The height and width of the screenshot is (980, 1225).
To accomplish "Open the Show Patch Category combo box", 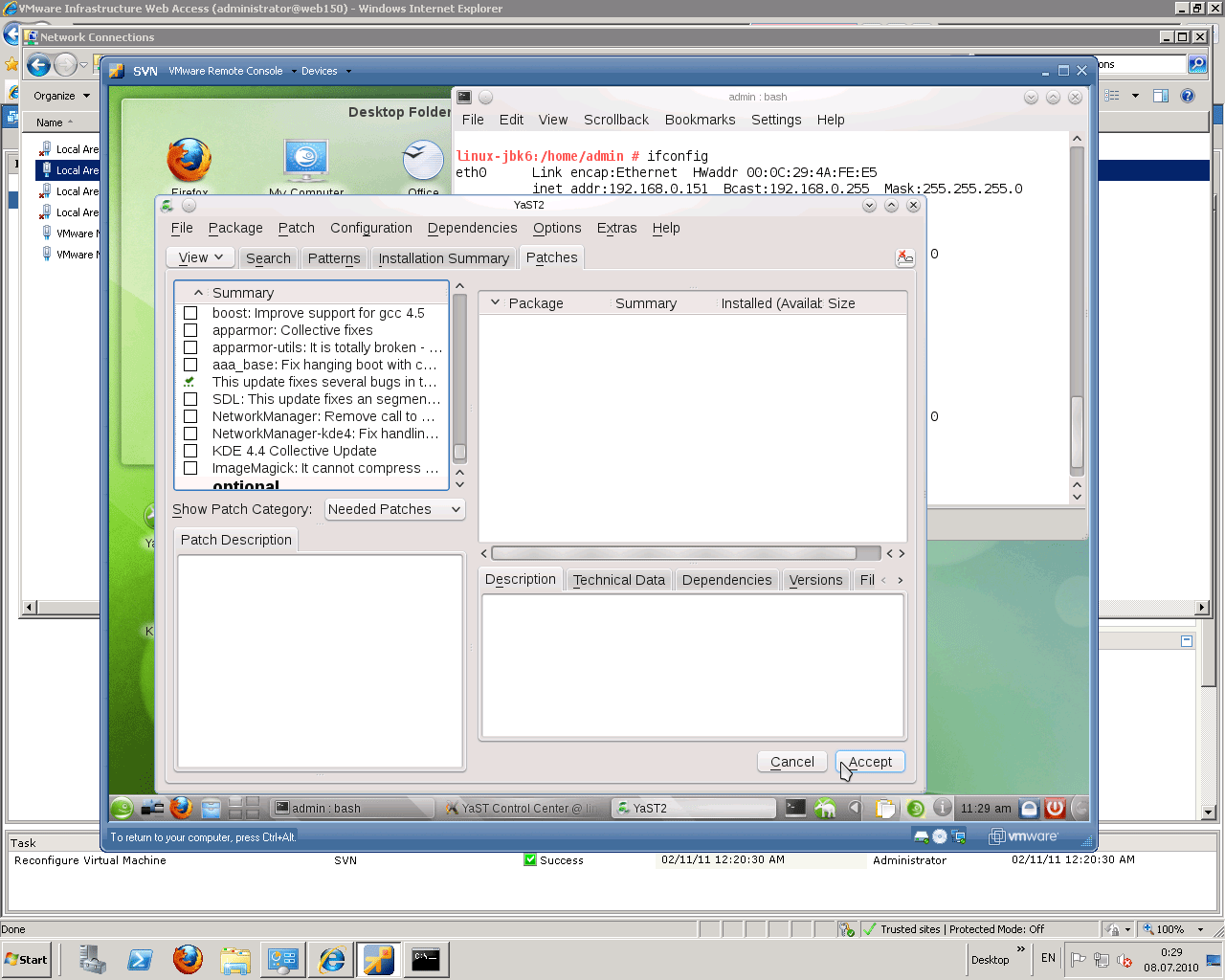I will tap(394, 509).
